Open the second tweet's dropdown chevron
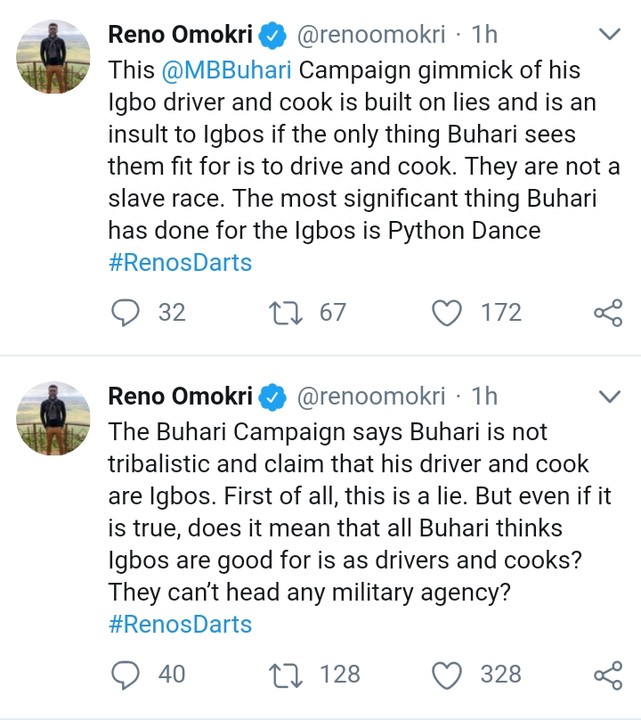Viewport: 641px width, 720px height. pos(608,398)
